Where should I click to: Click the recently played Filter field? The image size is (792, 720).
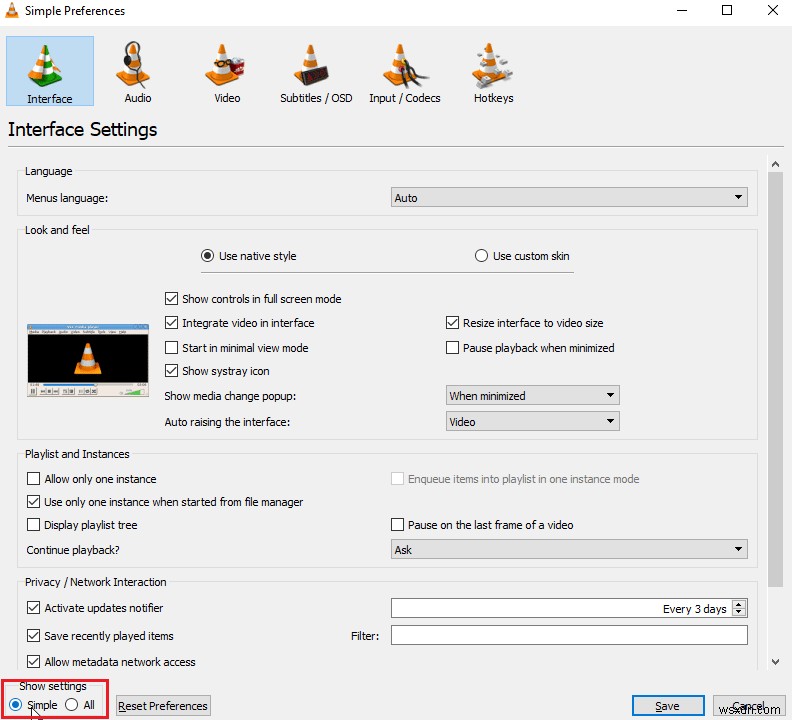(569, 635)
